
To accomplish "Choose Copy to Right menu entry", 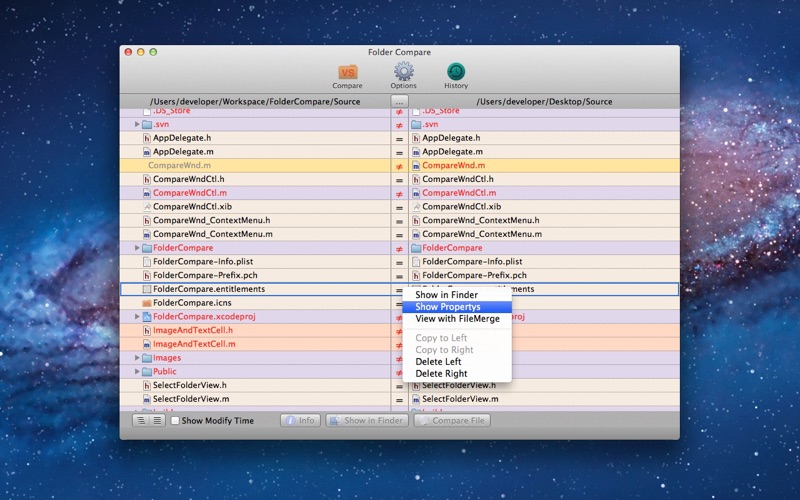I will click(457, 350).
